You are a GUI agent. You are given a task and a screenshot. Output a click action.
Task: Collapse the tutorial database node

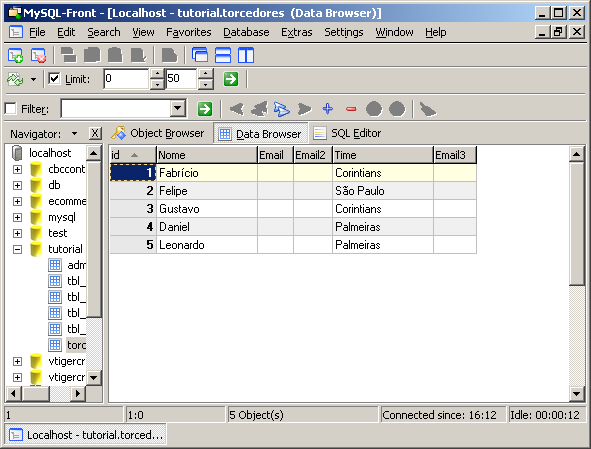(x=17, y=249)
